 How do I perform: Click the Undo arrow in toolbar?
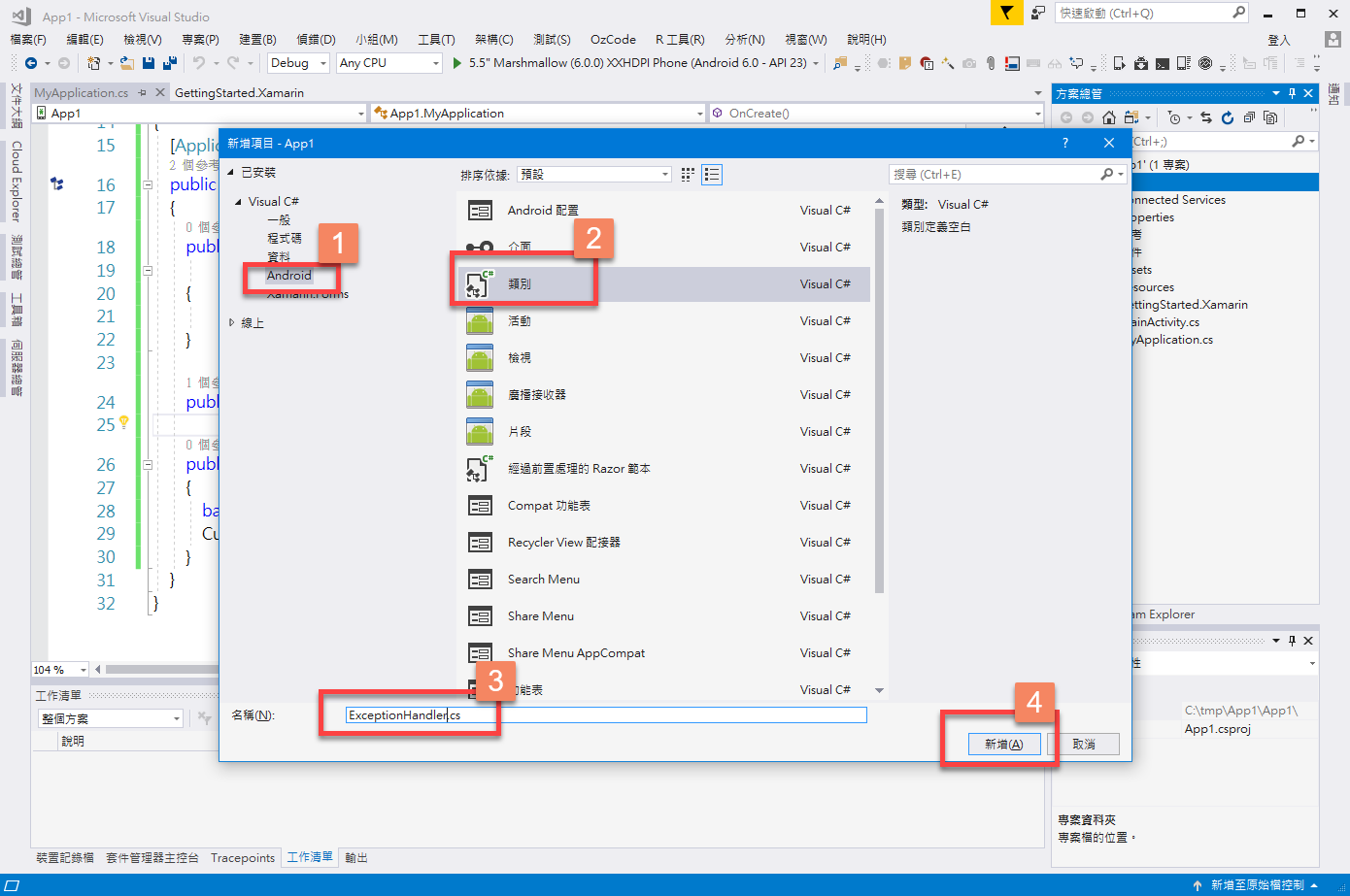pos(198,63)
